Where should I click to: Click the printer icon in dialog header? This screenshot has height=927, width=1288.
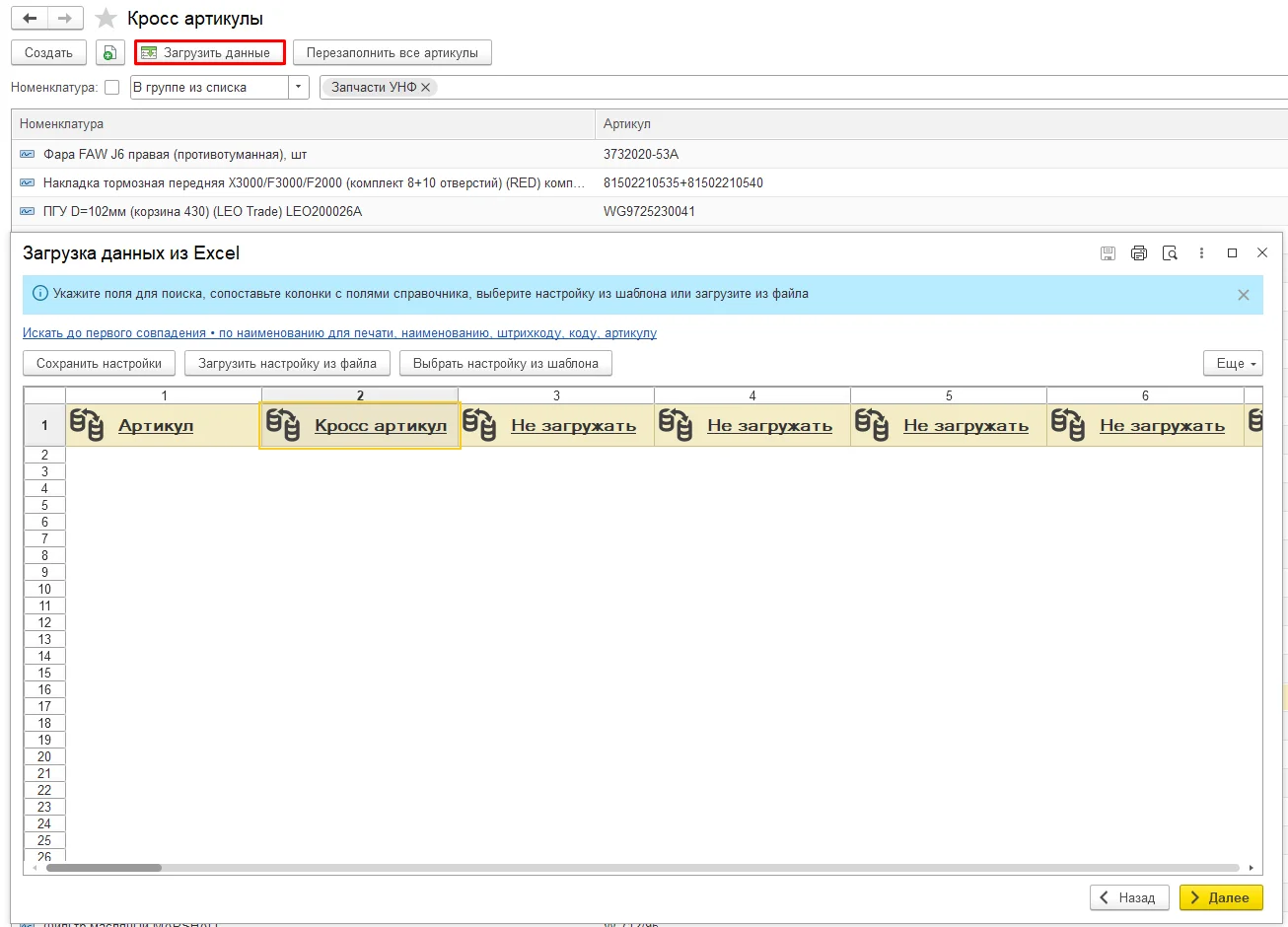coord(1139,253)
